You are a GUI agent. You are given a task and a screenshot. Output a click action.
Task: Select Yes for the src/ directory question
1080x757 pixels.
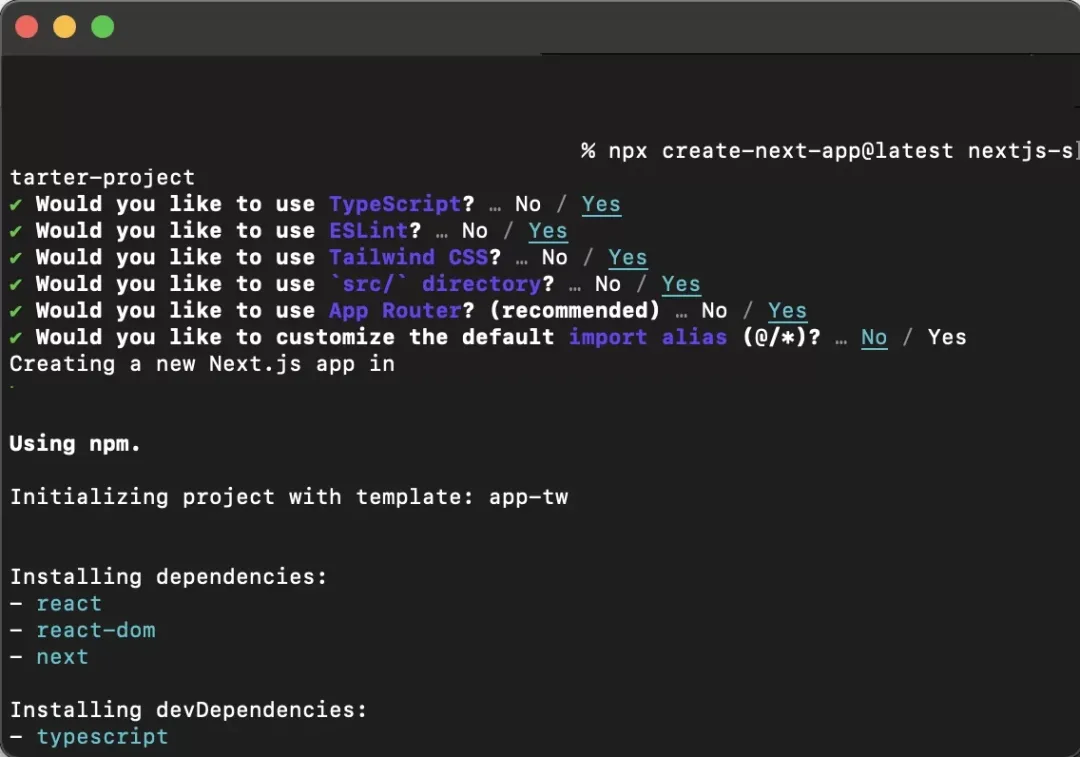[x=681, y=284]
